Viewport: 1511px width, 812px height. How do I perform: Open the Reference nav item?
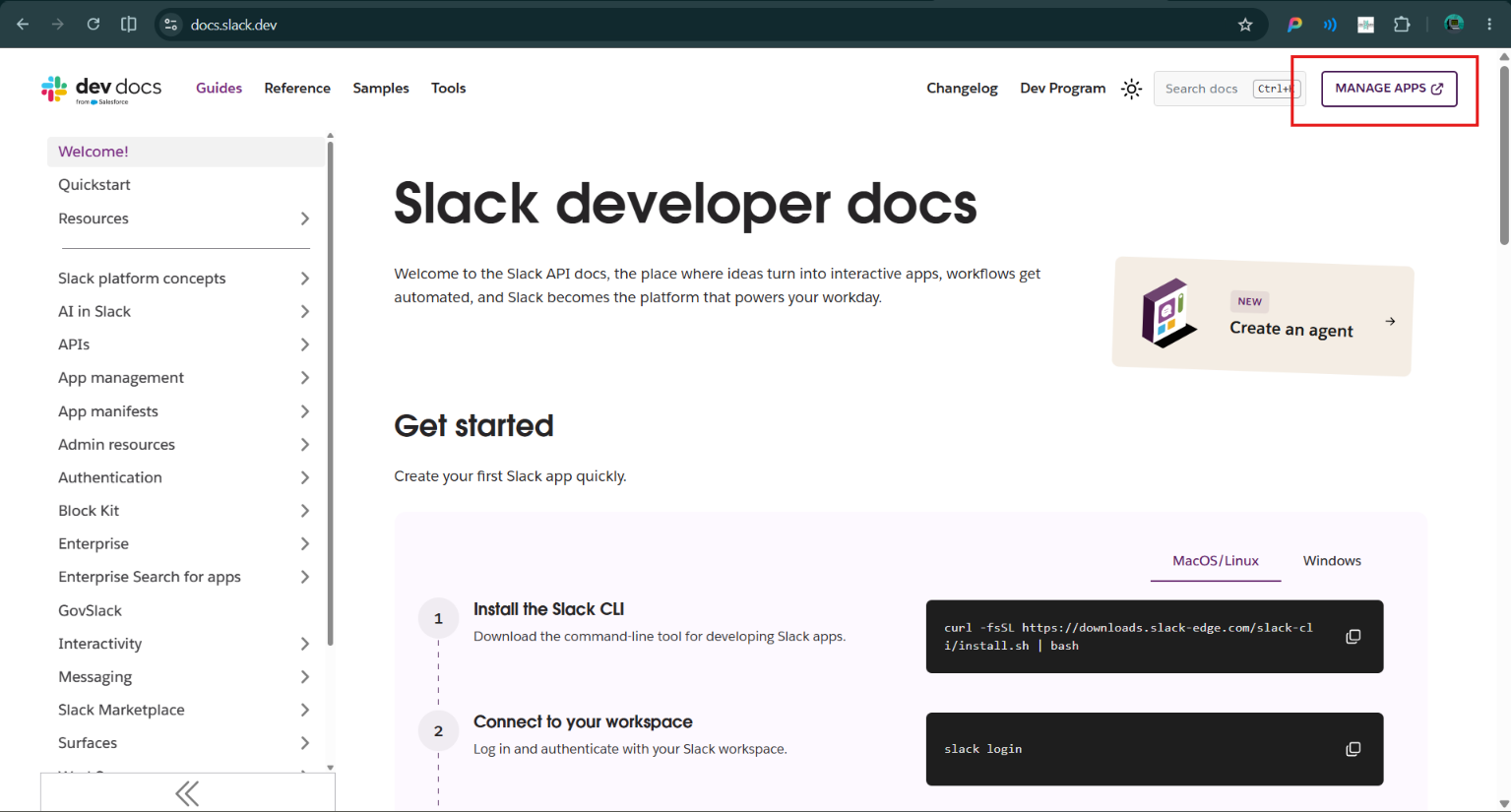[x=297, y=89]
